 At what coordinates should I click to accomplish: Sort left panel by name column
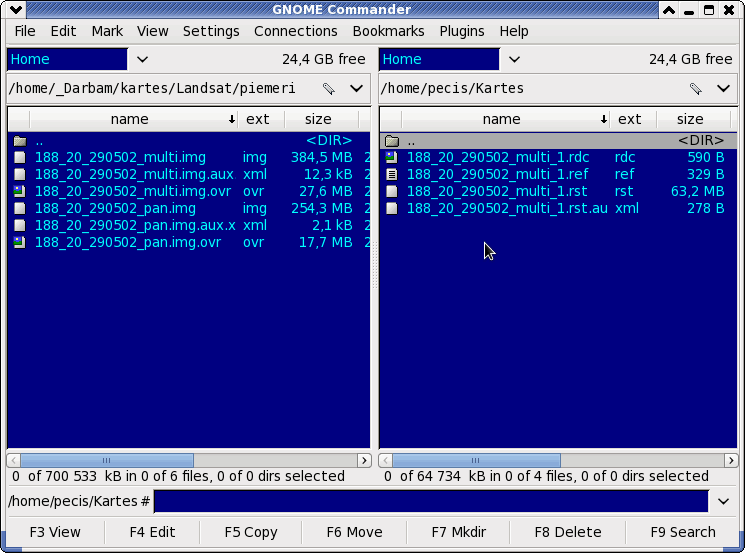[x=134, y=119]
